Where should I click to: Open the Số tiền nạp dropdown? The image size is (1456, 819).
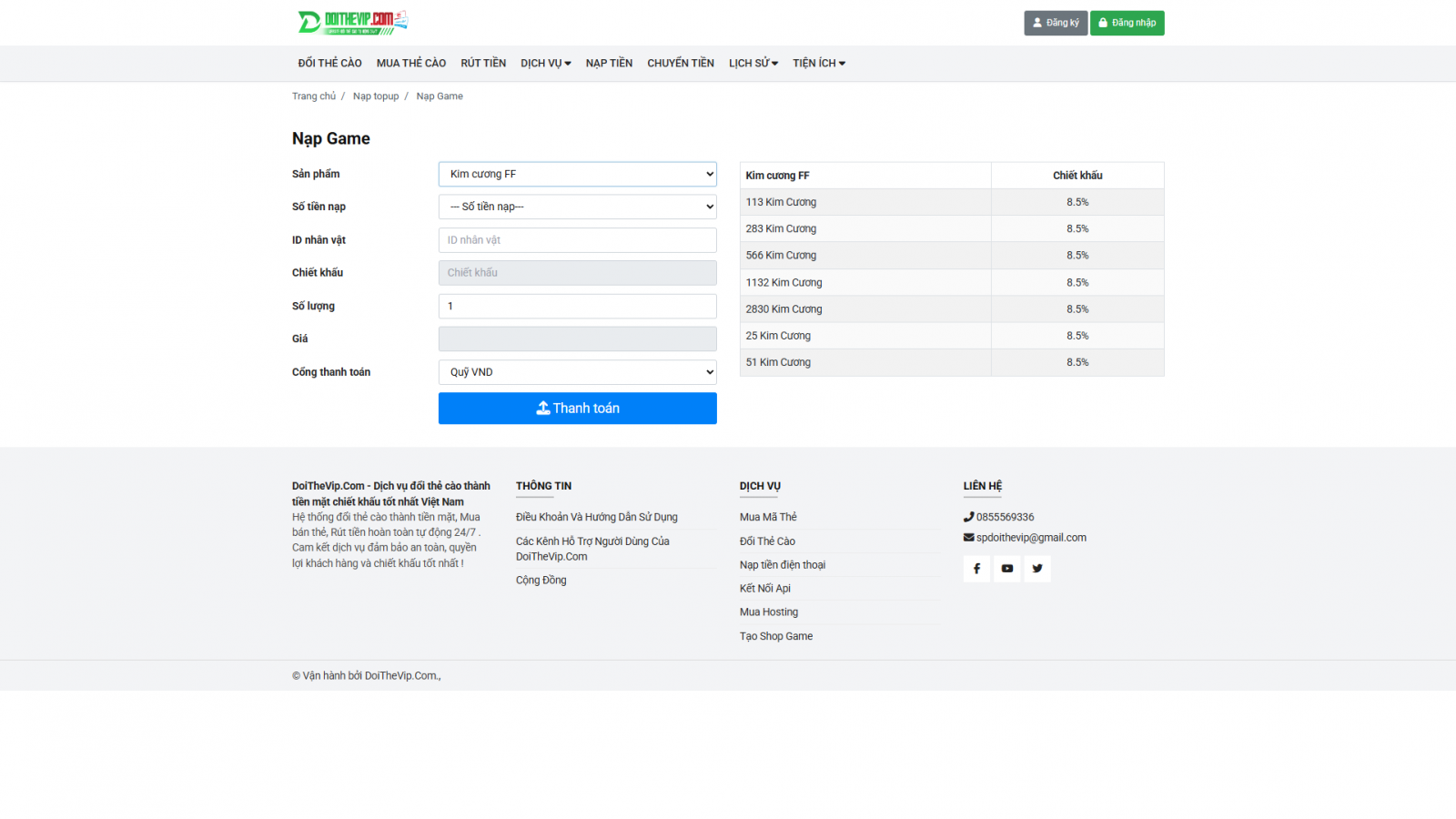pos(577,207)
